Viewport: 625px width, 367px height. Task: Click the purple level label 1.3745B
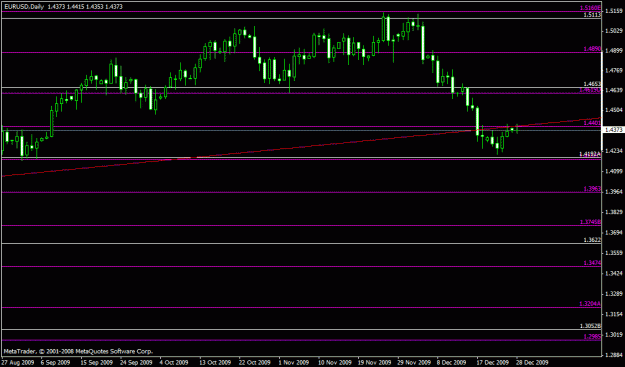tap(590, 222)
